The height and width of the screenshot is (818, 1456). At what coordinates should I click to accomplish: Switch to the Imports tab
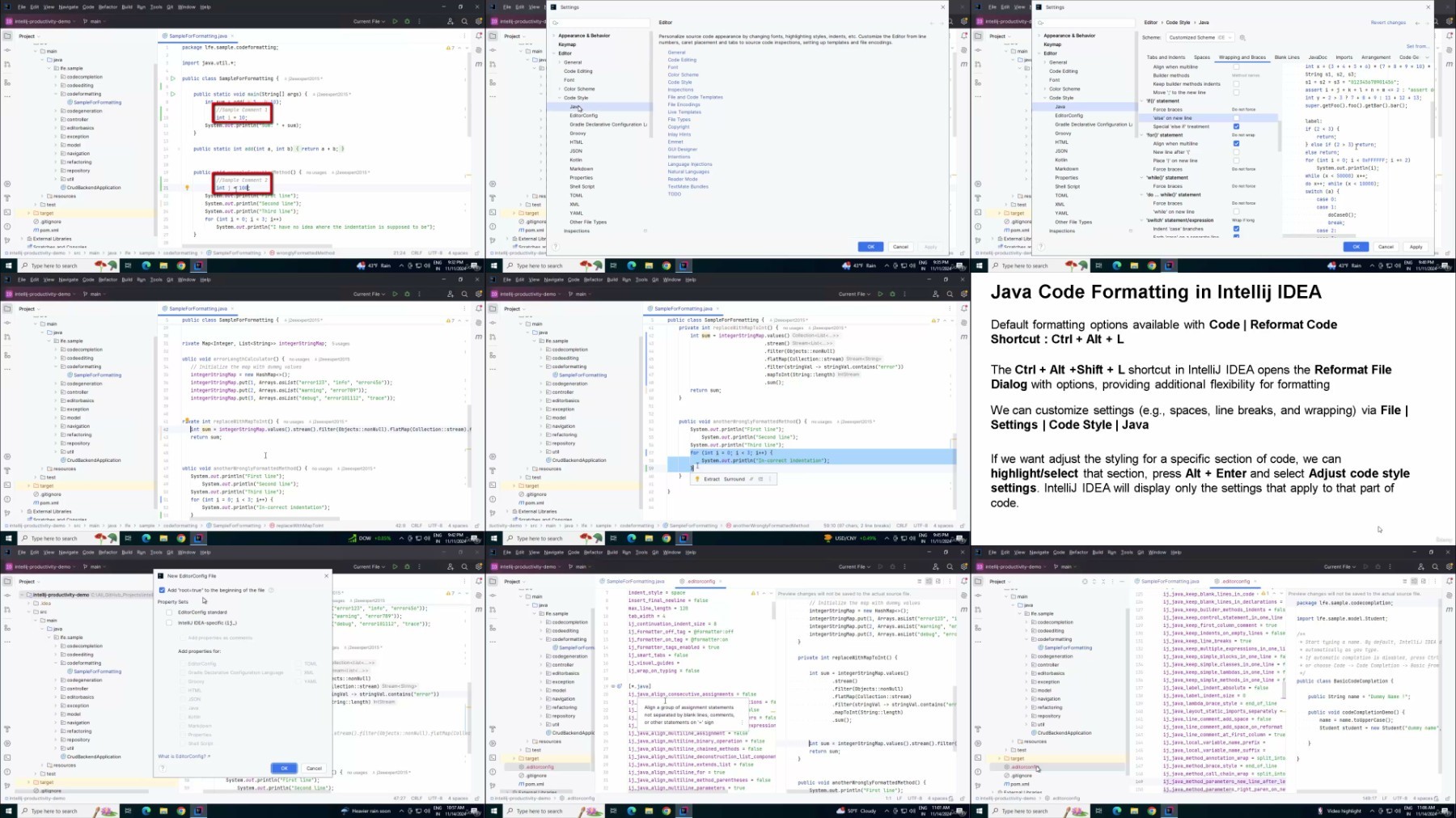point(1344,57)
